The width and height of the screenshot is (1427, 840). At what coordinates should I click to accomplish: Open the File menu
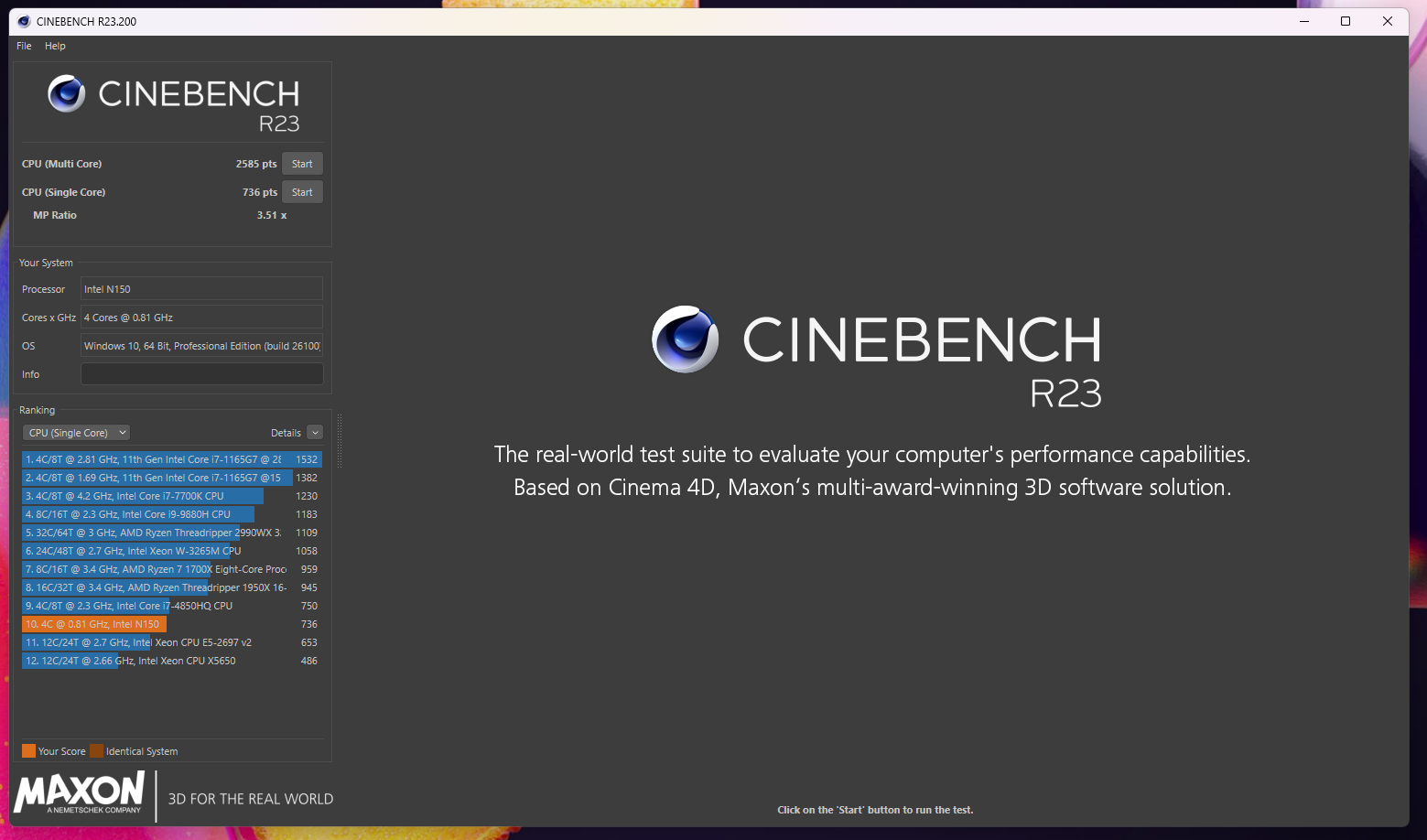(x=24, y=46)
